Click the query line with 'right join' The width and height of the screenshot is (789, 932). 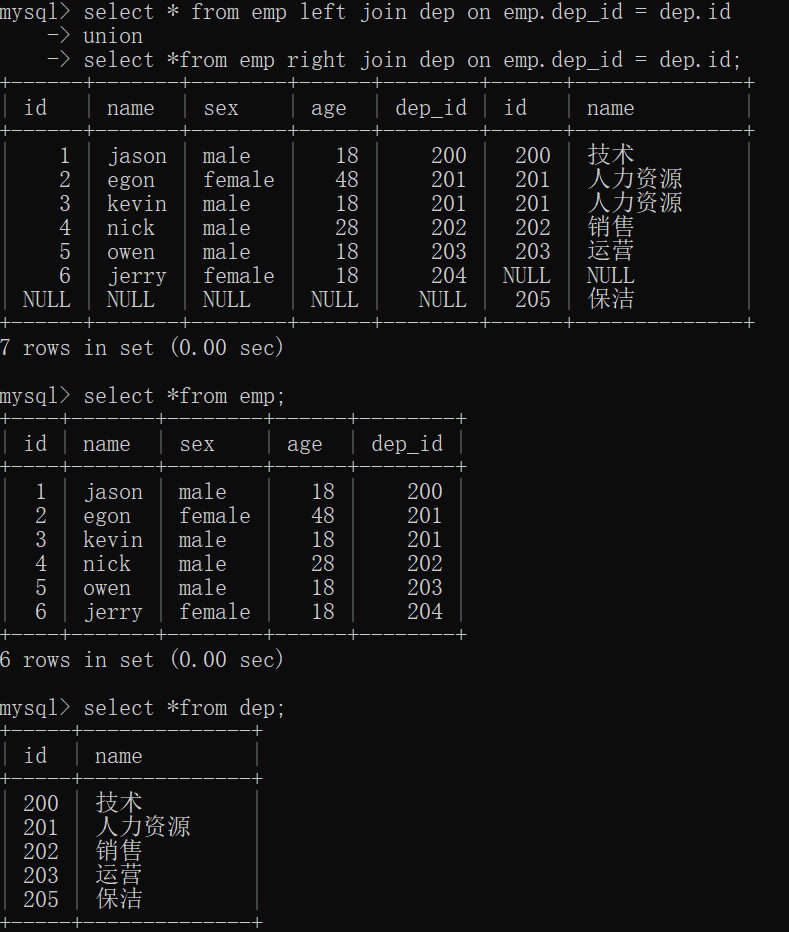(x=394, y=60)
